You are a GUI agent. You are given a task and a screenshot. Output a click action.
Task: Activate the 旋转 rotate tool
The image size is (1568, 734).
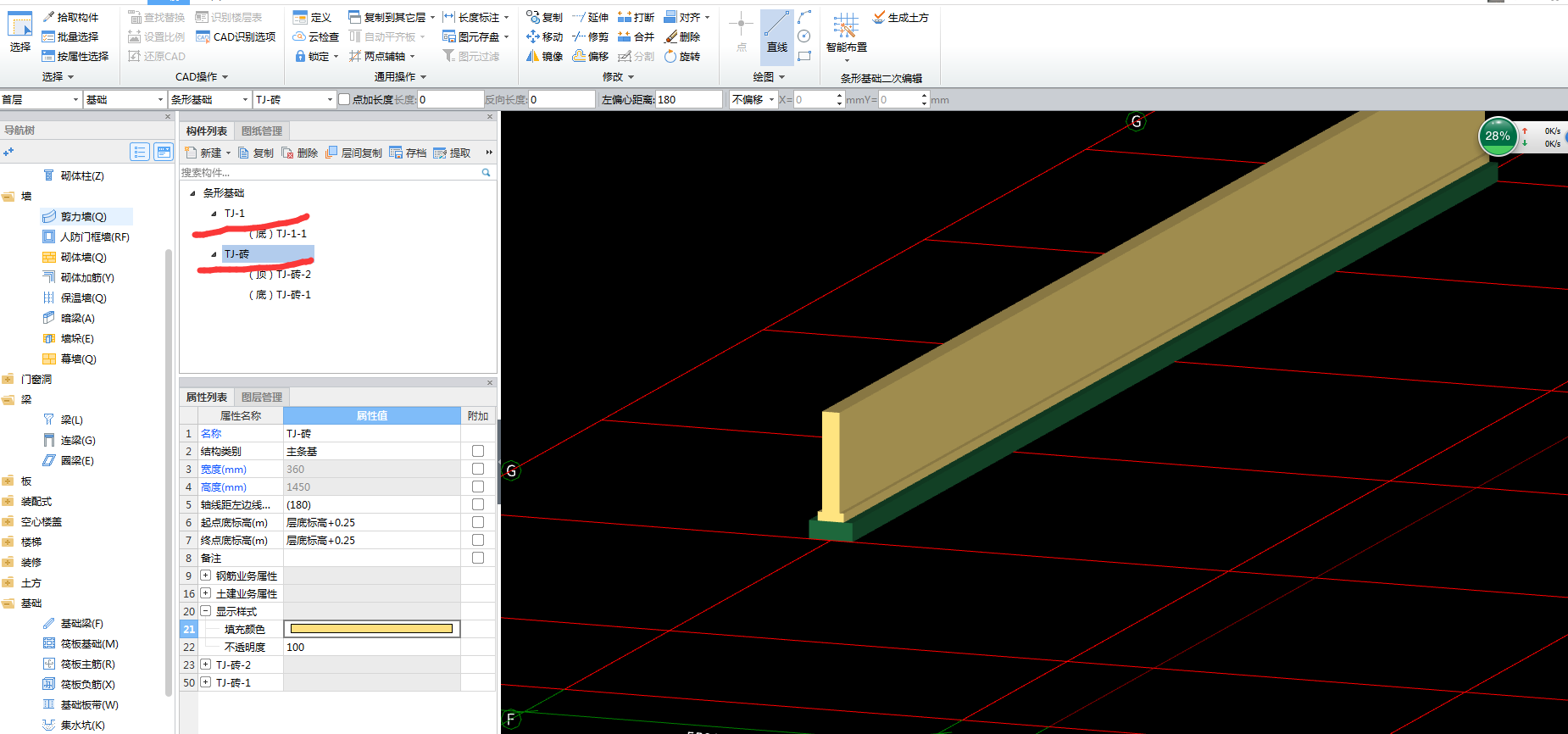tap(682, 56)
